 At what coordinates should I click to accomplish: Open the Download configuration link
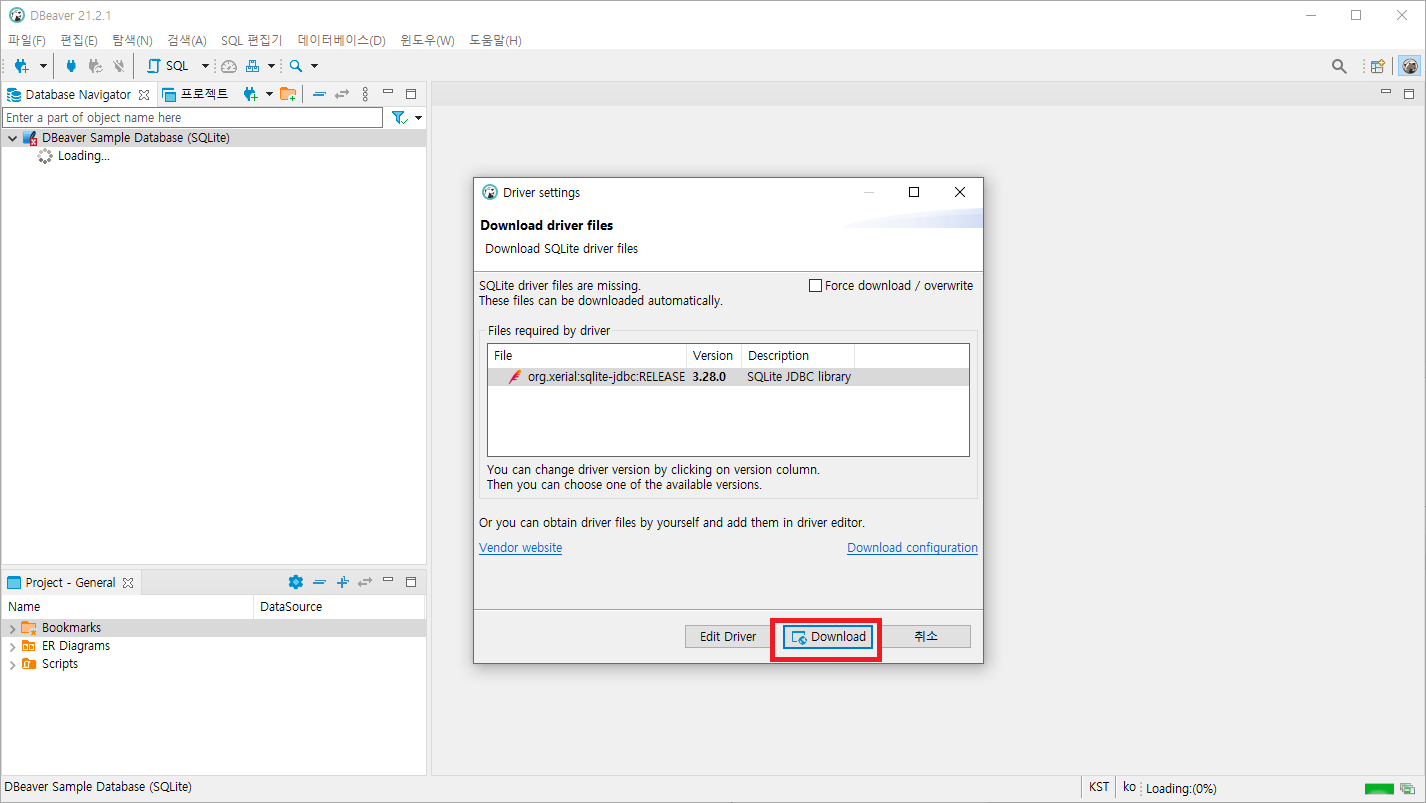pyautogui.click(x=912, y=548)
